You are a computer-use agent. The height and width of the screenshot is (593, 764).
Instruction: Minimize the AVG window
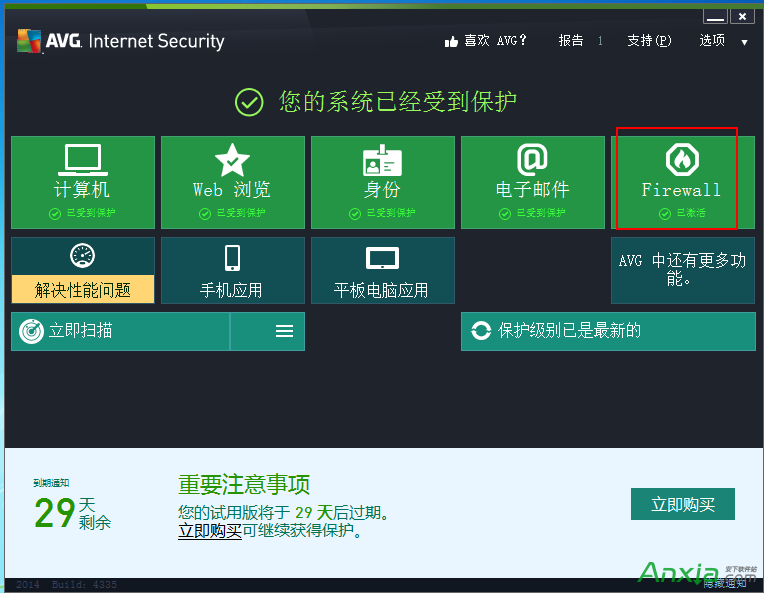715,17
